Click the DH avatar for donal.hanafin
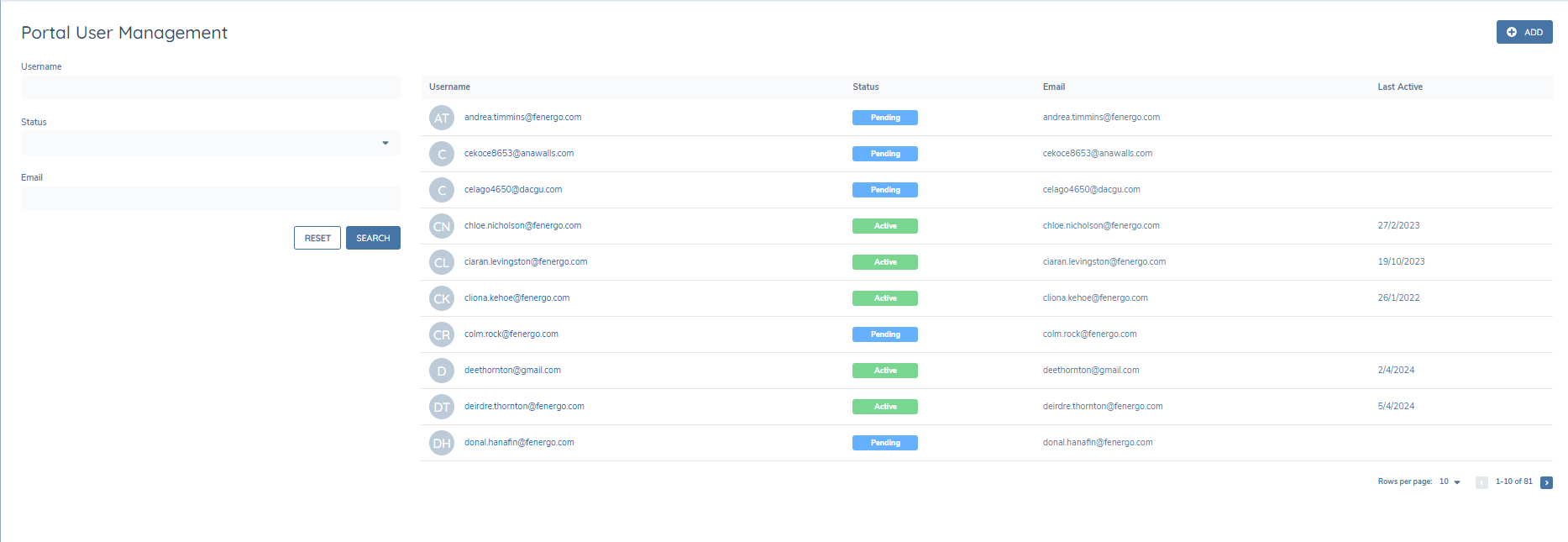 tap(441, 443)
